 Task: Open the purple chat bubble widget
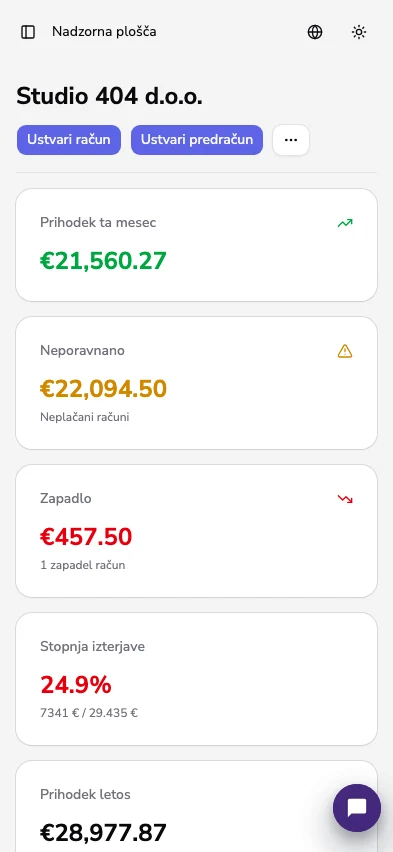(357, 807)
